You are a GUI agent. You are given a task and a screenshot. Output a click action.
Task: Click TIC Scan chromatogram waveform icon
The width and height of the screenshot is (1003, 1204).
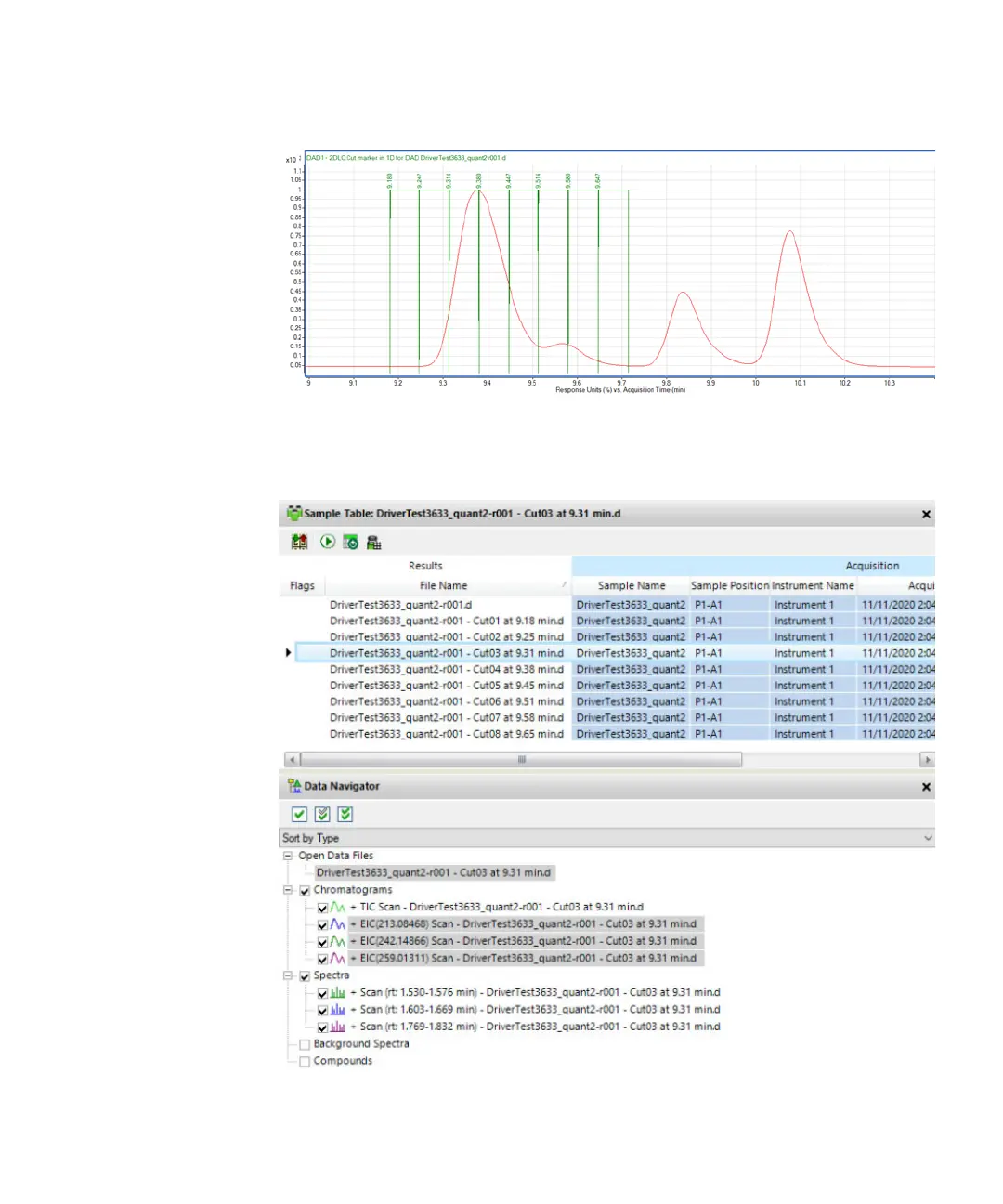point(338,908)
